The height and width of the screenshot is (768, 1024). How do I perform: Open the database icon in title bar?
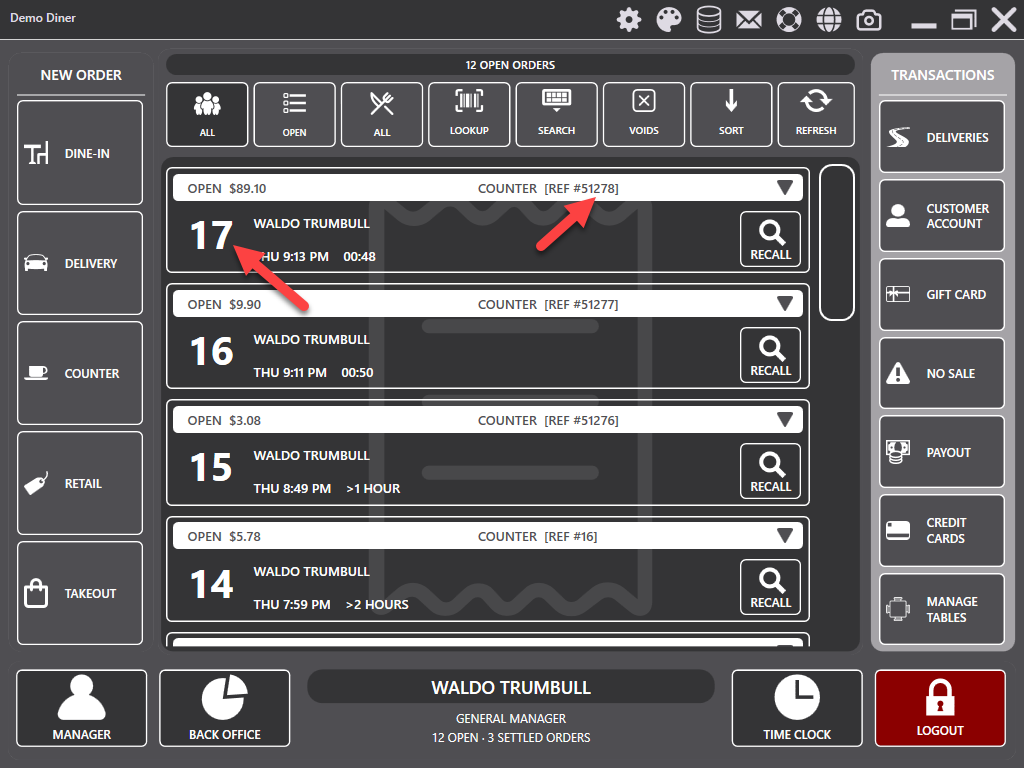point(709,19)
